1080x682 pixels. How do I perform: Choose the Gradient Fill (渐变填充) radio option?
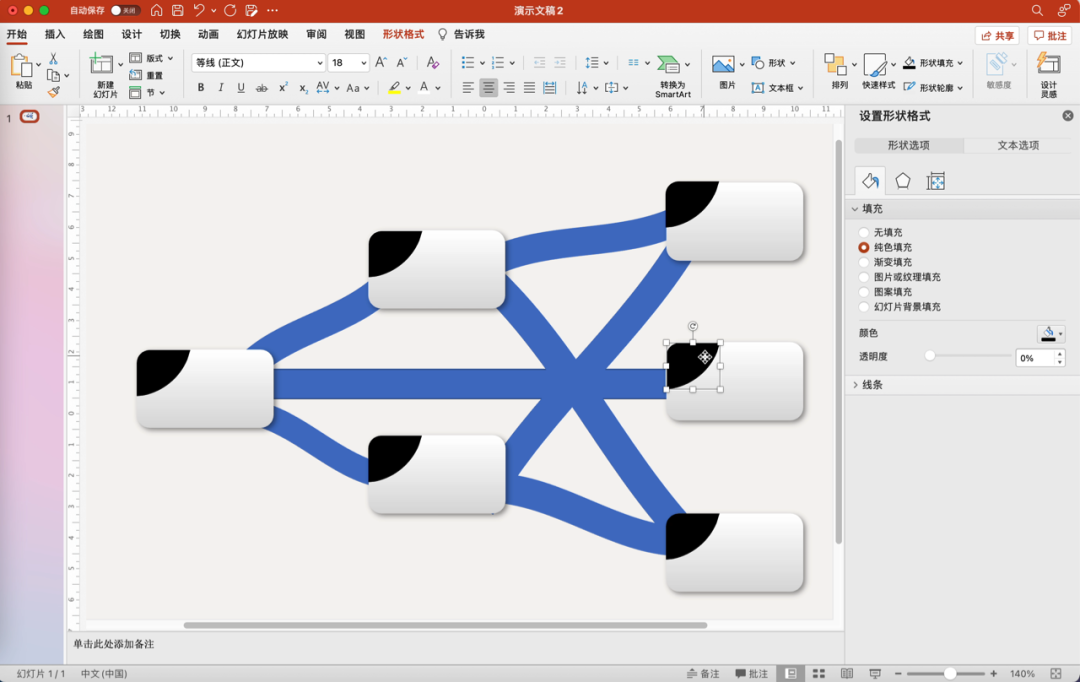tap(864, 262)
